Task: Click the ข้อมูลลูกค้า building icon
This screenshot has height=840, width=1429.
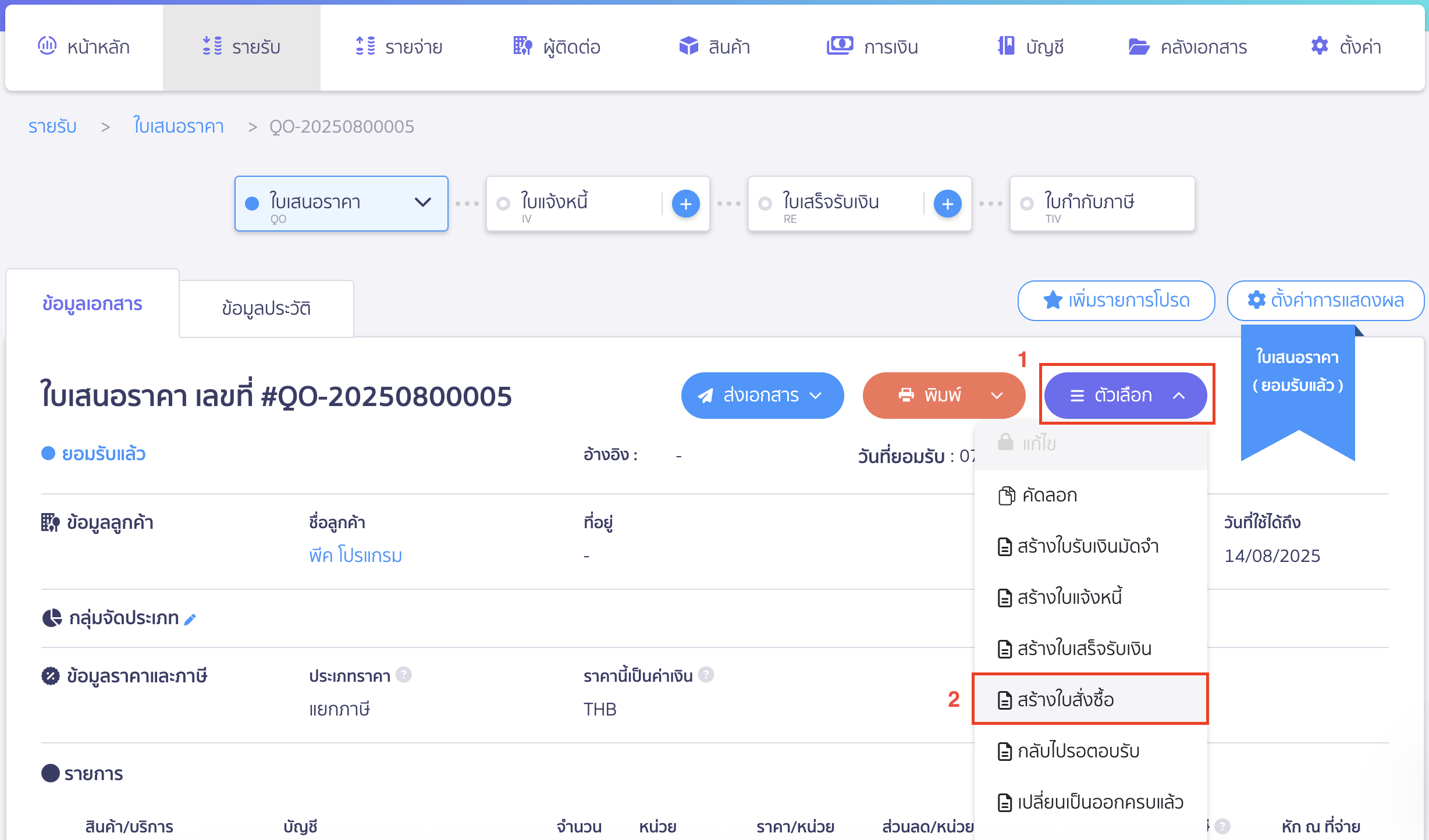Action: tap(51, 522)
